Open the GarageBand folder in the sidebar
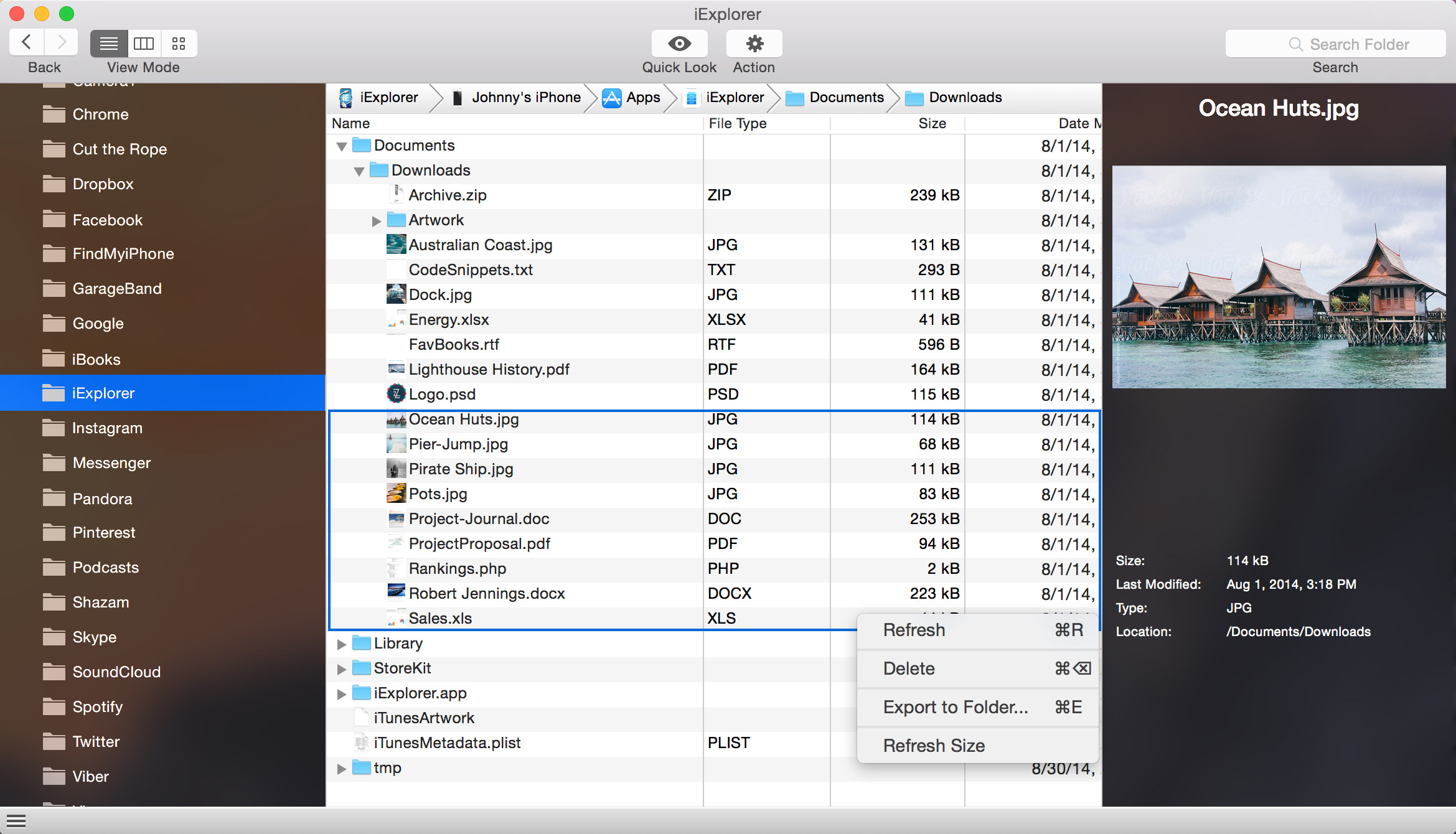This screenshot has height=834, width=1456. pyautogui.click(x=116, y=288)
